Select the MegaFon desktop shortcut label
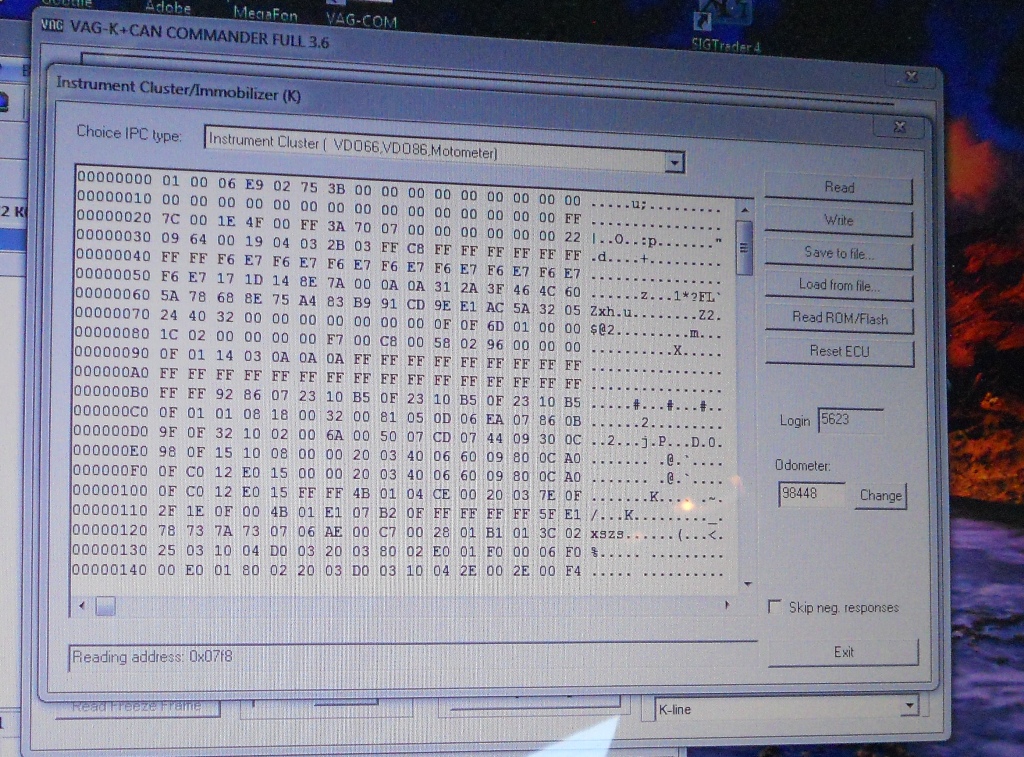This screenshot has width=1024, height=757. click(x=265, y=13)
